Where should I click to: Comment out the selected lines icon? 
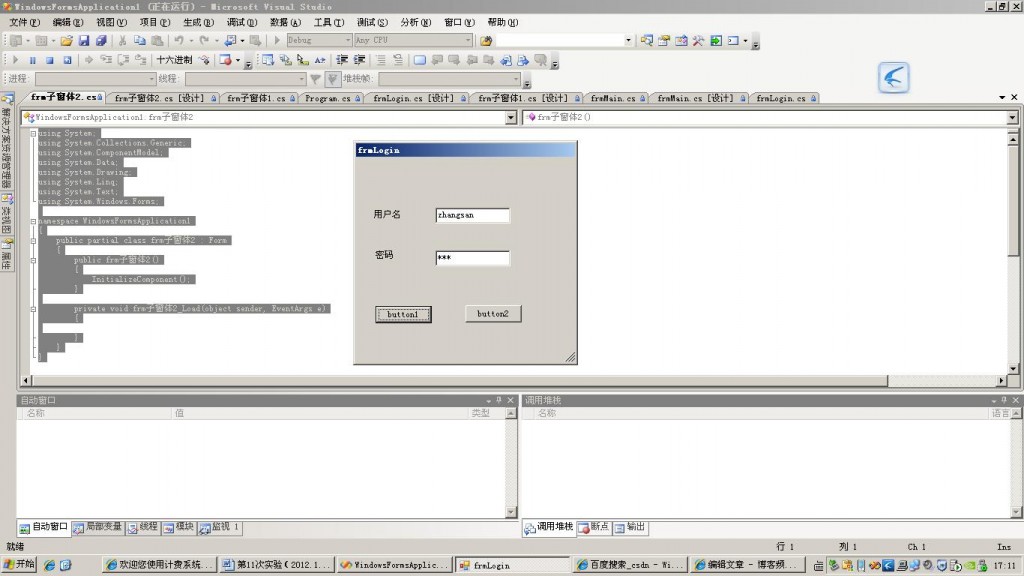pos(381,60)
